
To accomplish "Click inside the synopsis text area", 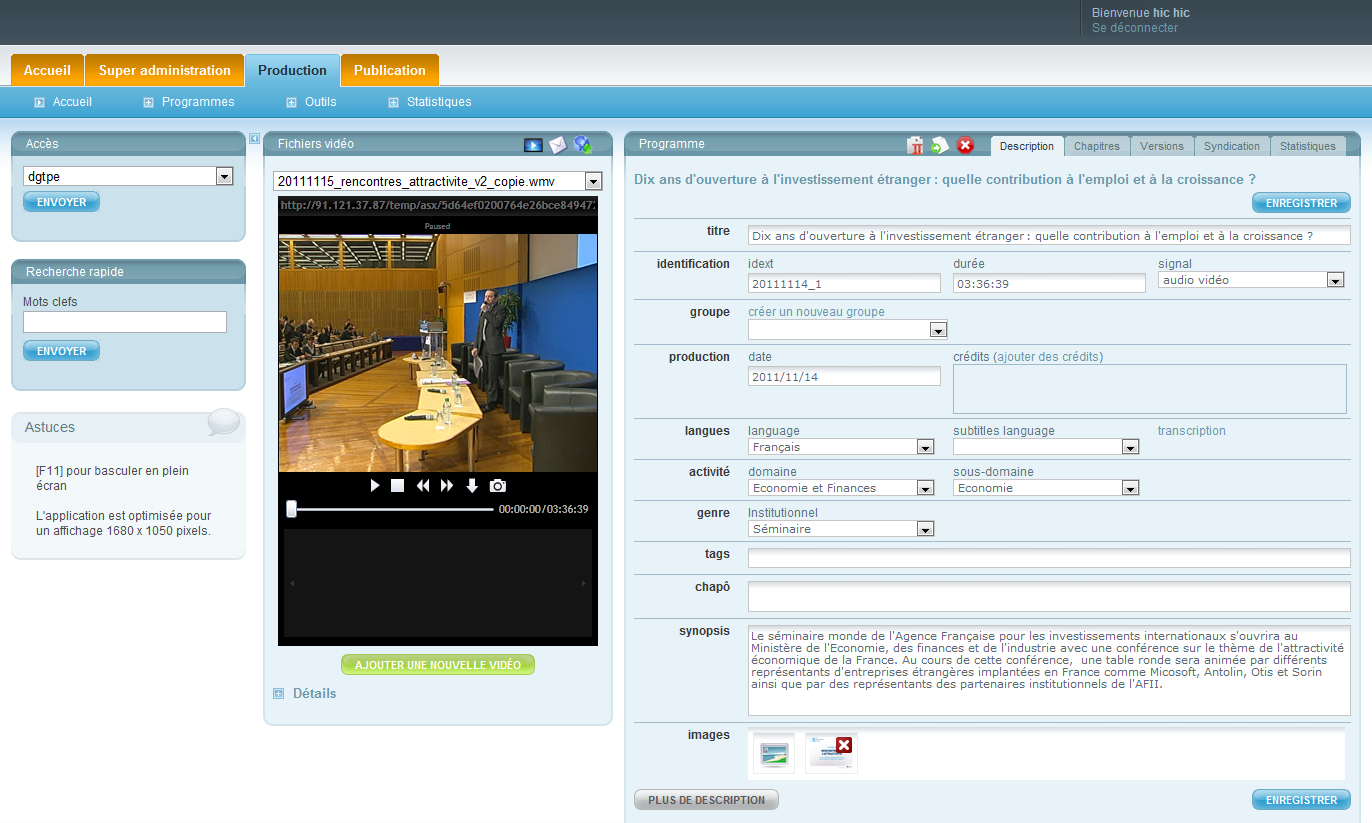I will [1049, 671].
